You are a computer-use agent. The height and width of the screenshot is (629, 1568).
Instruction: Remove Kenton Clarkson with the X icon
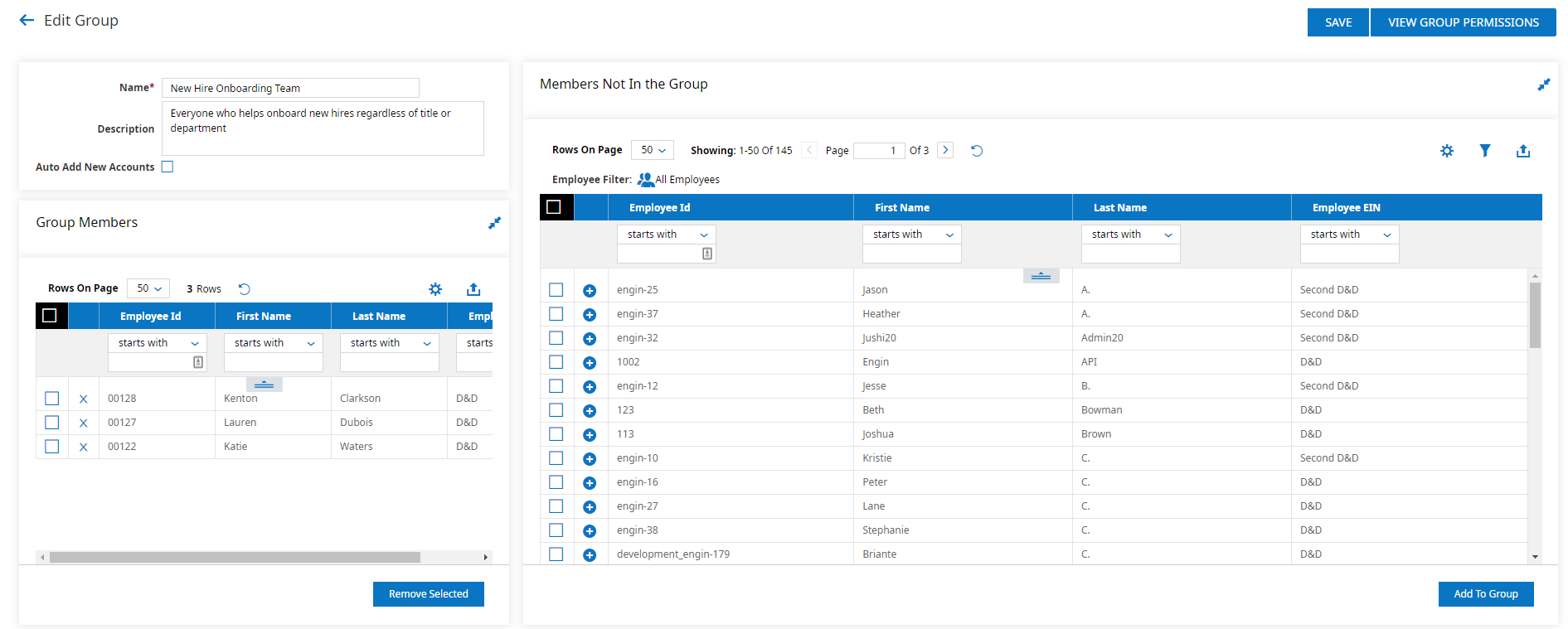point(83,399)
